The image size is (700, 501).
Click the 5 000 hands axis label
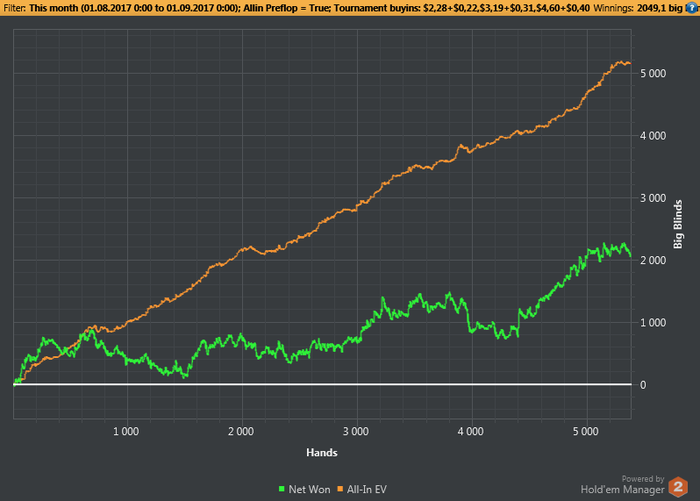point(586,432)
